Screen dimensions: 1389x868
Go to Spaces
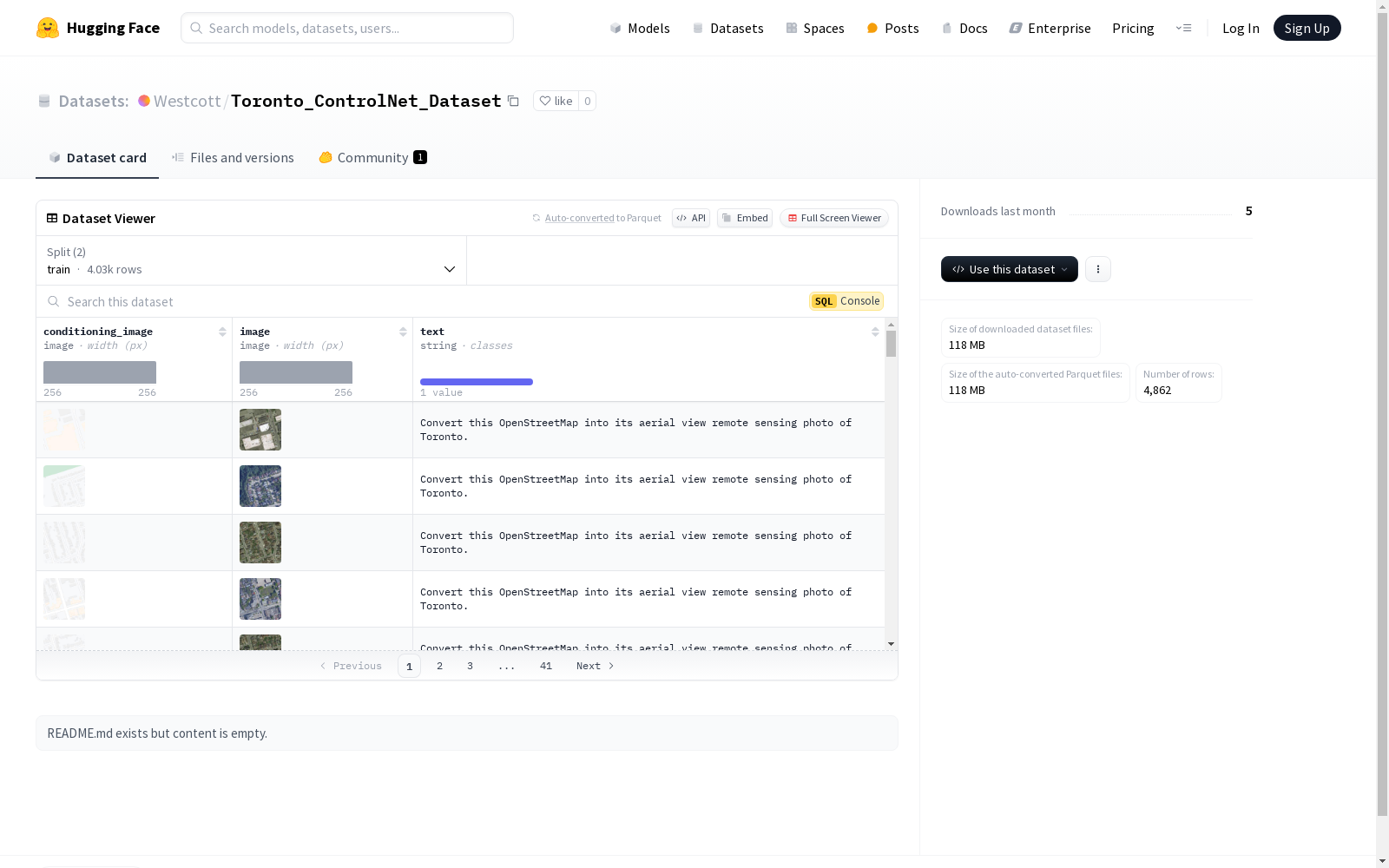[x=815, y=28]
